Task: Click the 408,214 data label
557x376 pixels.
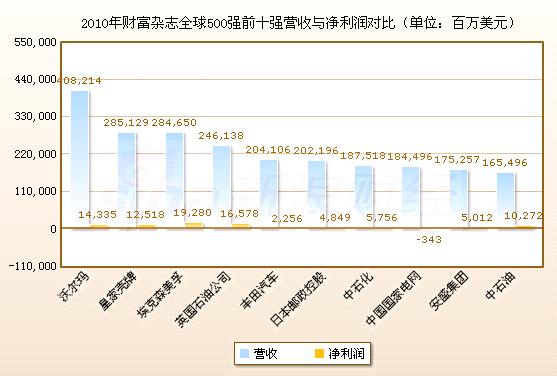Action: click(x=79, y=81)
